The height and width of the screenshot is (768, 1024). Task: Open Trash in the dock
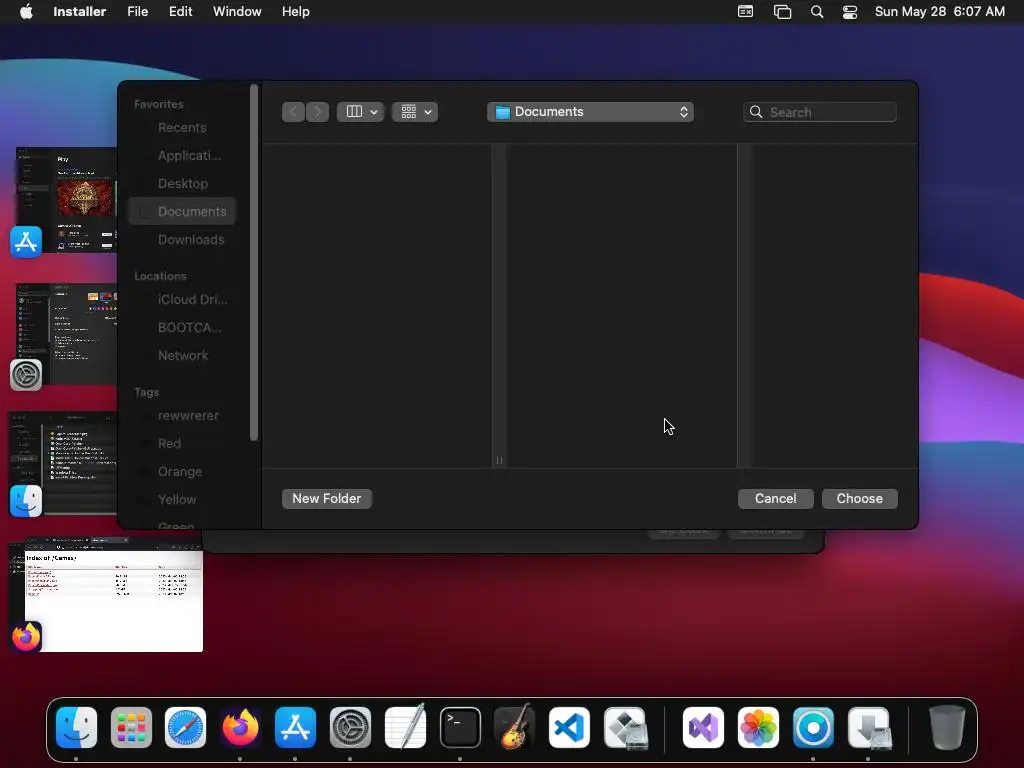tap(947, 728)
